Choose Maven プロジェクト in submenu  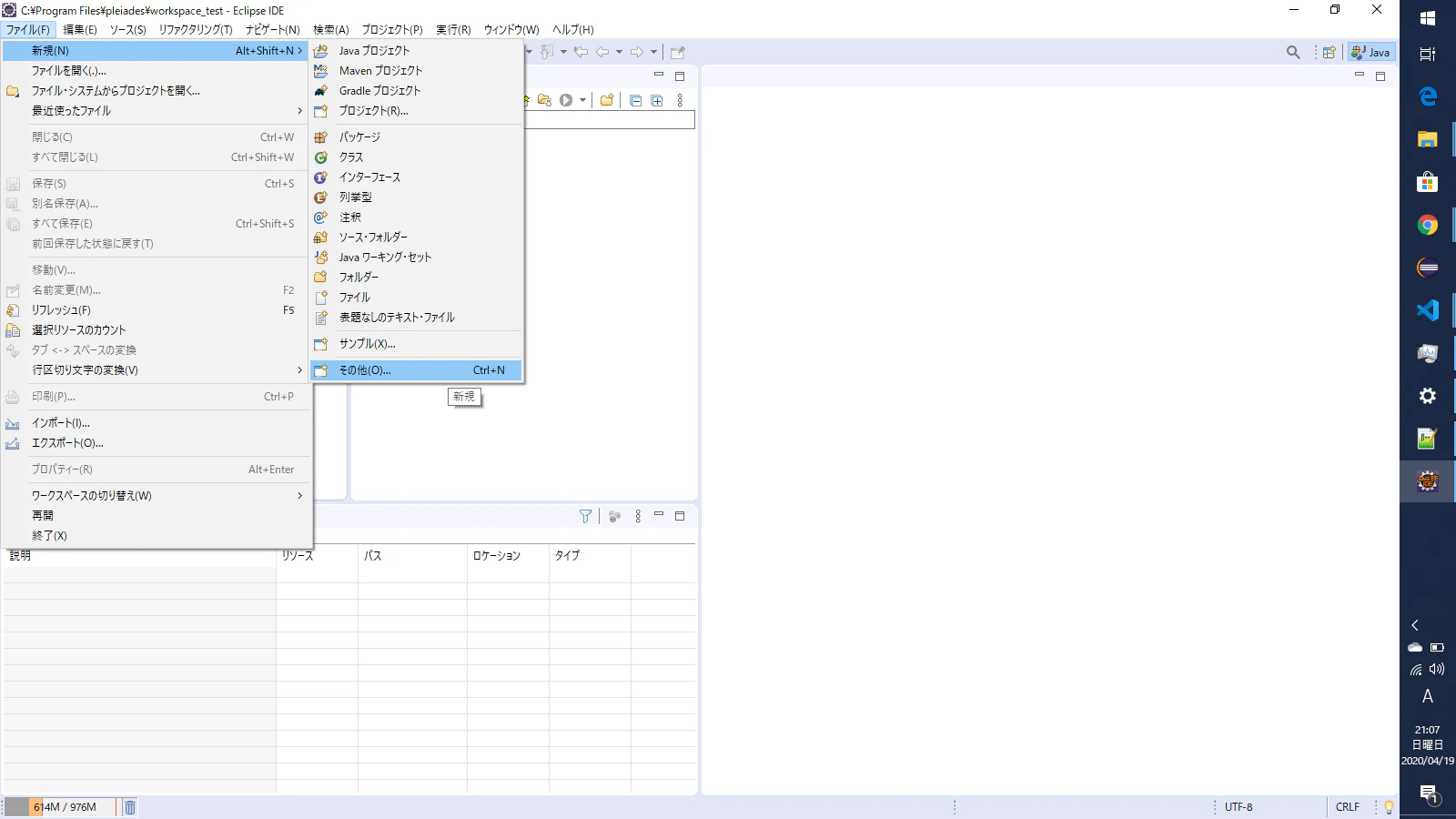417,71
